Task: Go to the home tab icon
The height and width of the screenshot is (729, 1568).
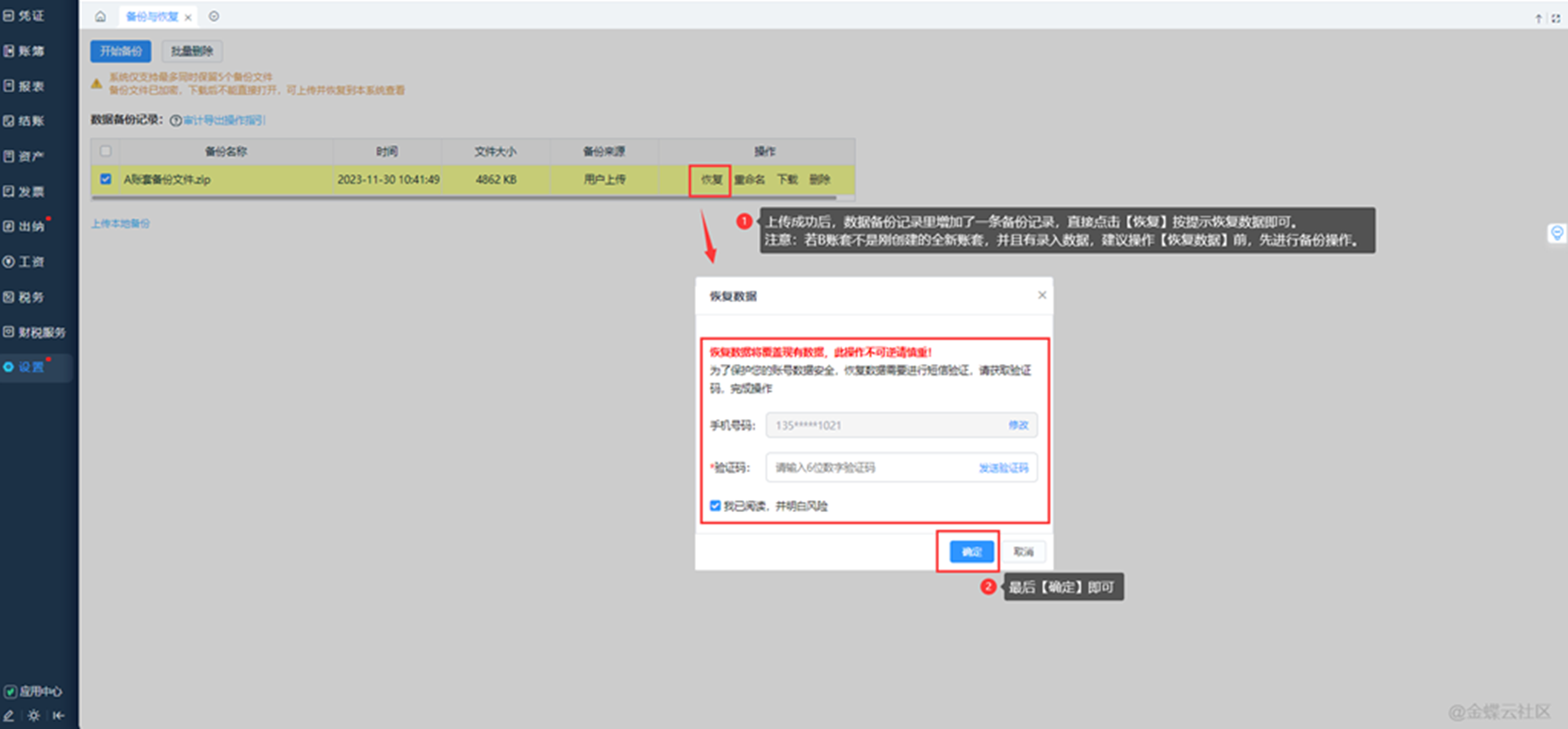Action: pyautogui.click(x=100, y=17)
